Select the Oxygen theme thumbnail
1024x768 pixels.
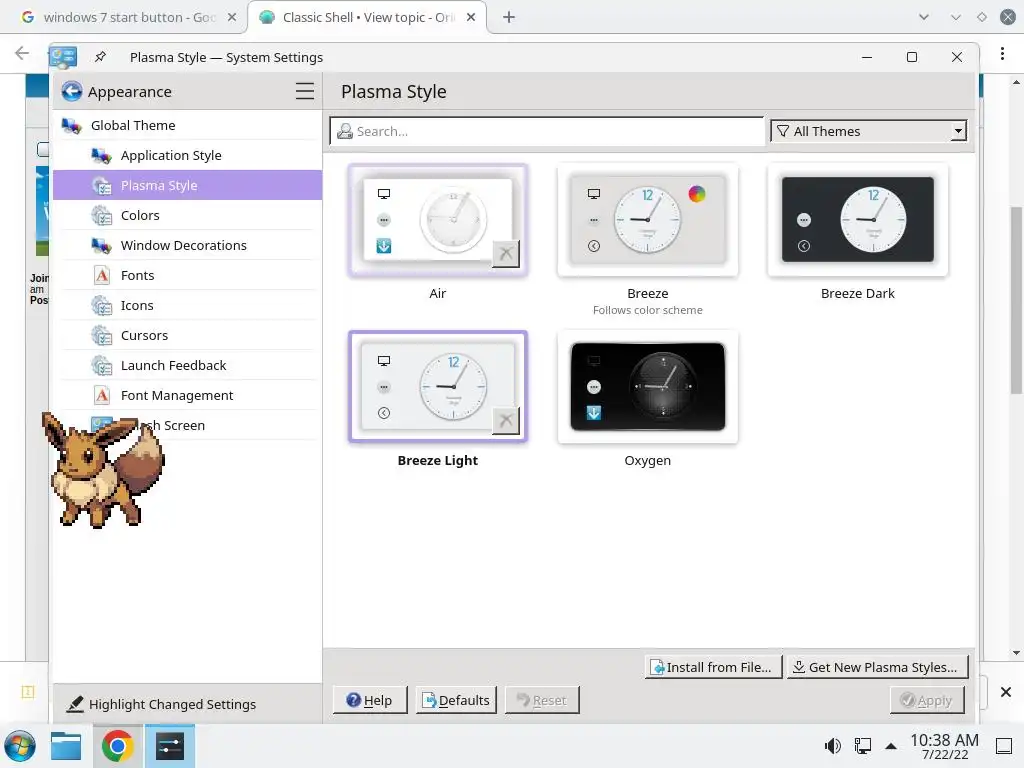(648, 388)
